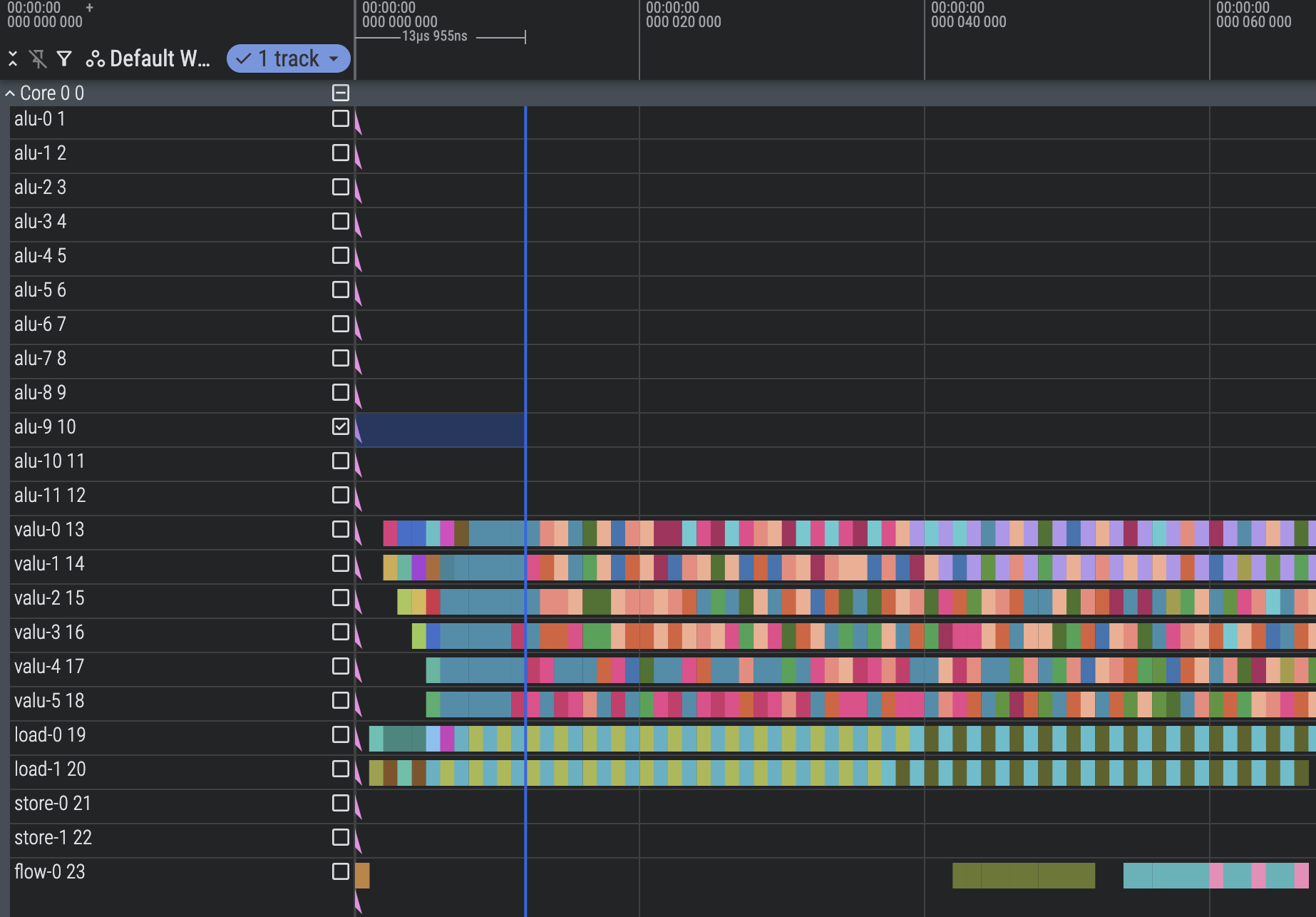Click the crossed-out pin icon

click(38, 58)
